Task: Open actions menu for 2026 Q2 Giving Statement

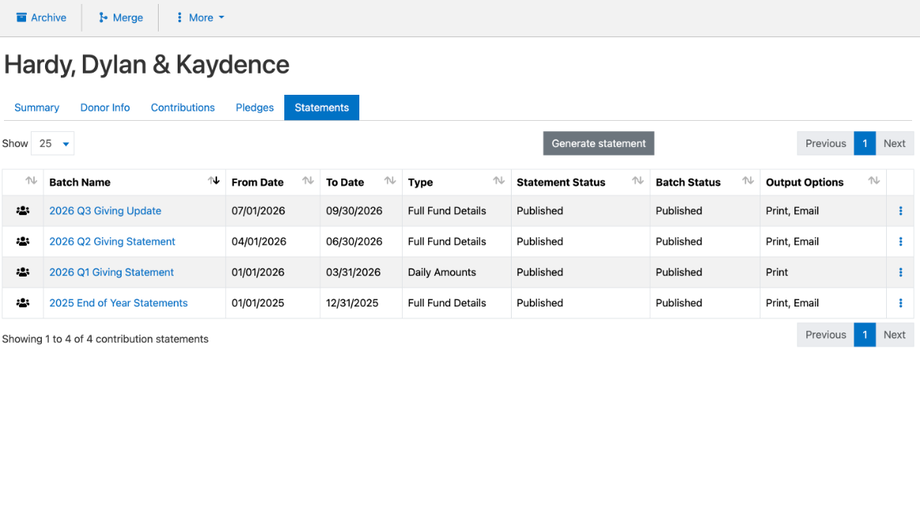Action: [900, 241]
